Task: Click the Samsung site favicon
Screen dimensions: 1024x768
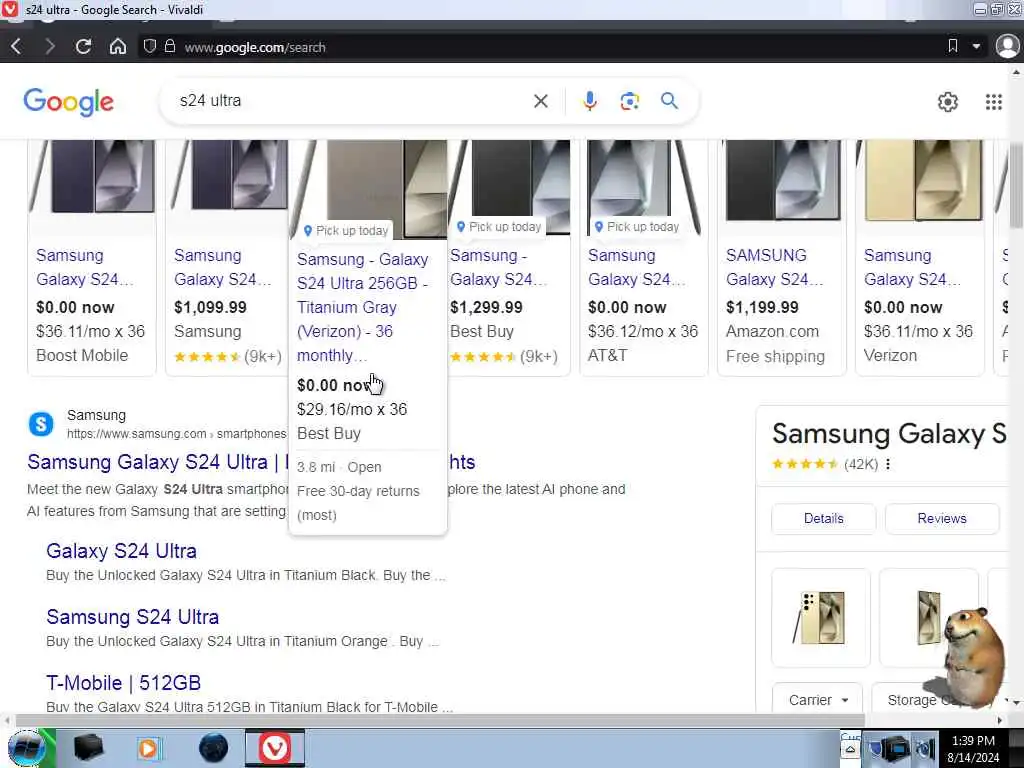Action: point(41,424)
